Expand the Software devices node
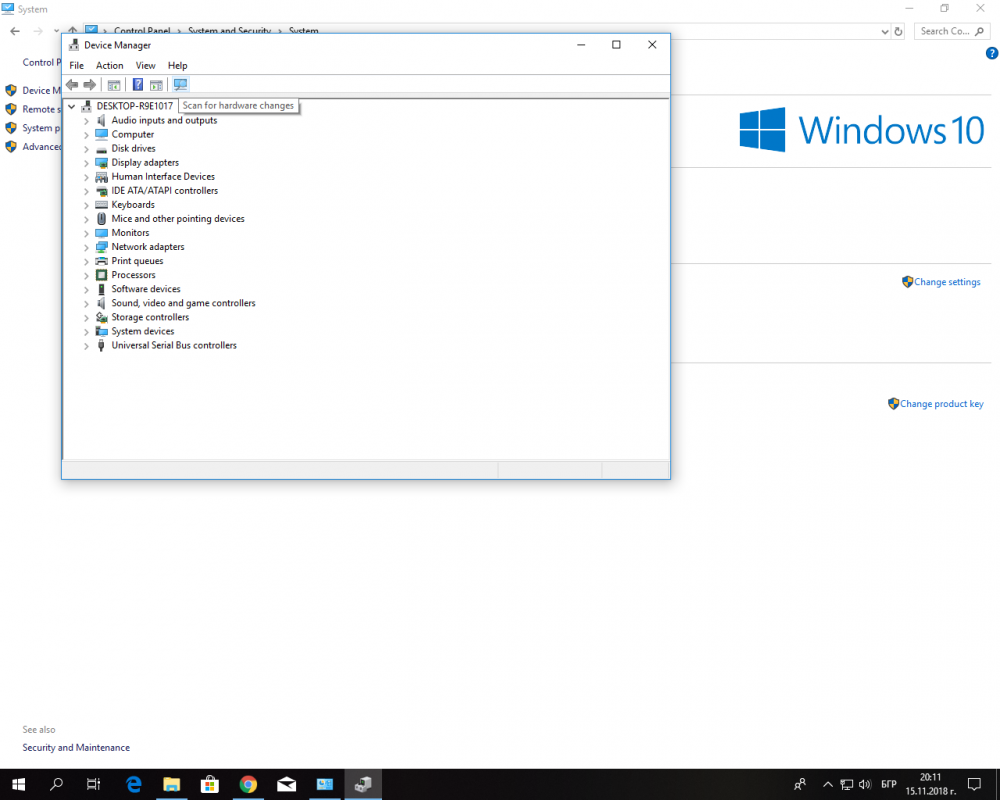This screenshot has width=1000, height=800. [x=86, y=289]
